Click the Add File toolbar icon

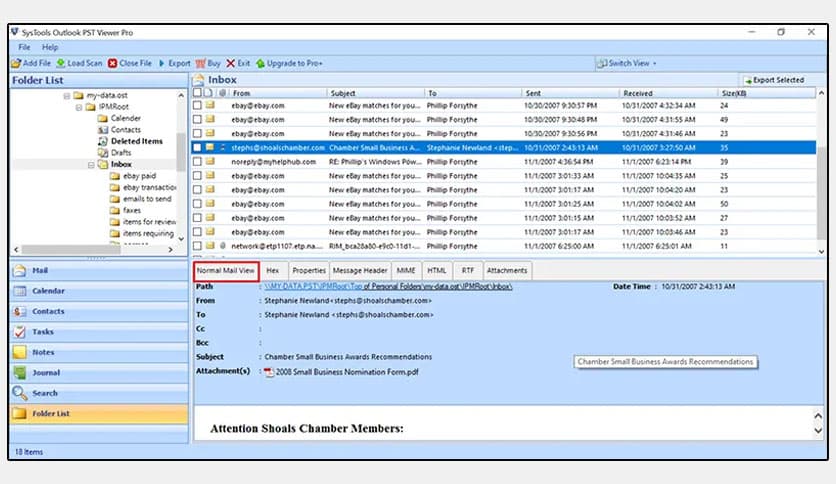pyautogui.click(x=17, y=63)
